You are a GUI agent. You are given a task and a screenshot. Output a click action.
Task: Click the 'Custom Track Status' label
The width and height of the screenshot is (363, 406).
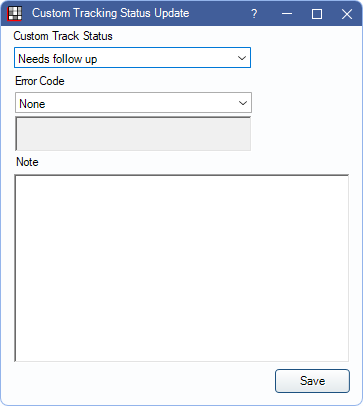tap(63, 36)
